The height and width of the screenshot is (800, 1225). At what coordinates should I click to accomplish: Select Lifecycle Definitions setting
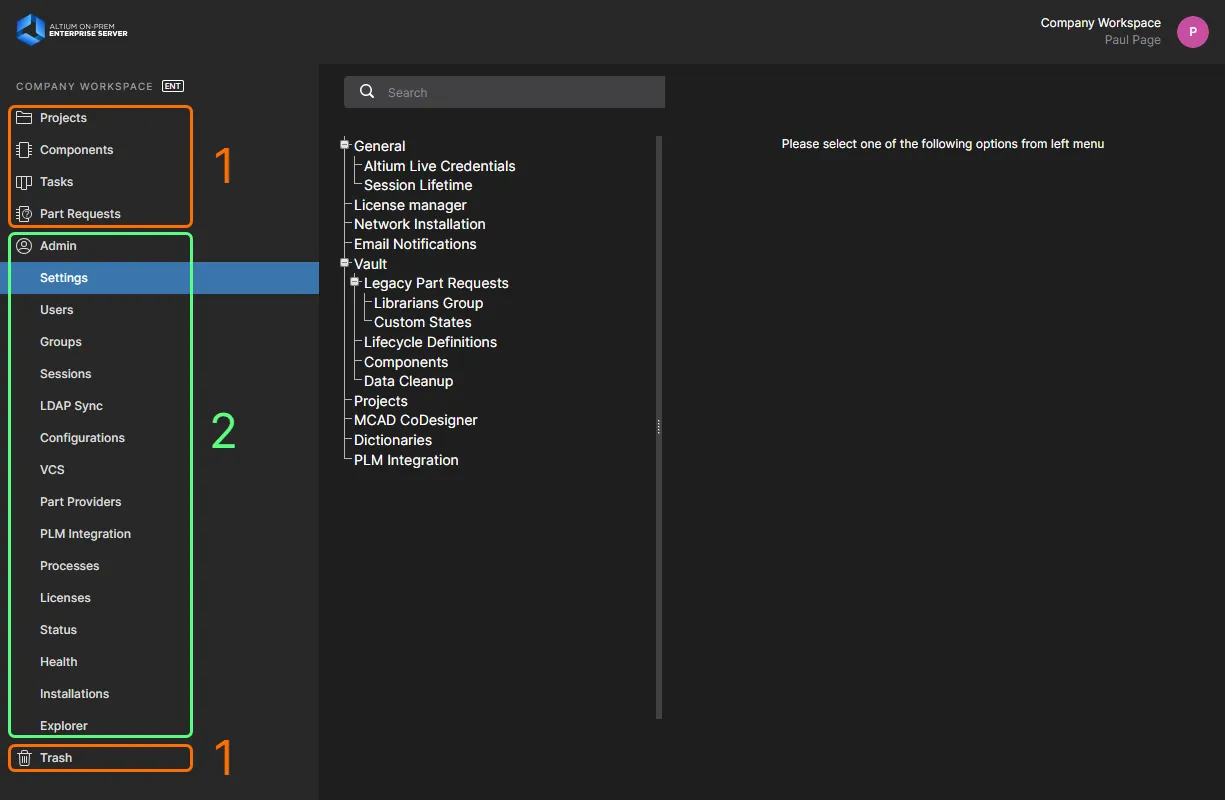tap(430, 342)
